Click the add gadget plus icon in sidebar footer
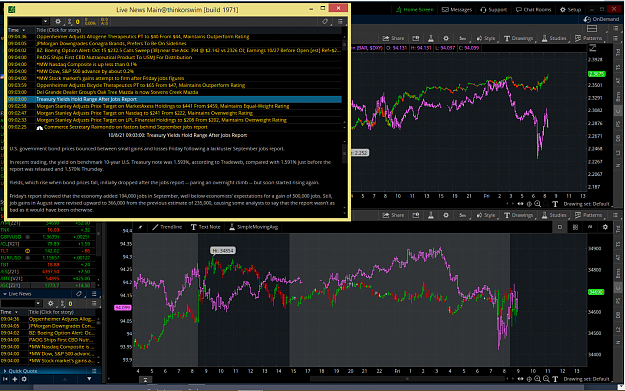Viewport: 625px width, 391px height. (15, 379)
